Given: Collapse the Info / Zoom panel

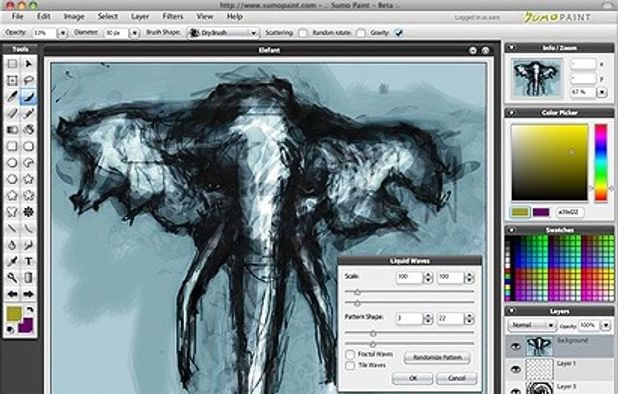Looking at the screenshot, I should click(x=511, y=48).
